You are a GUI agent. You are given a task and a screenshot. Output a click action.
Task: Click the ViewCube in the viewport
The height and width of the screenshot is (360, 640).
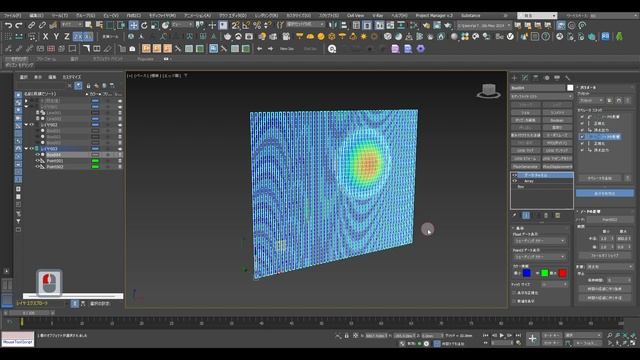489,91
